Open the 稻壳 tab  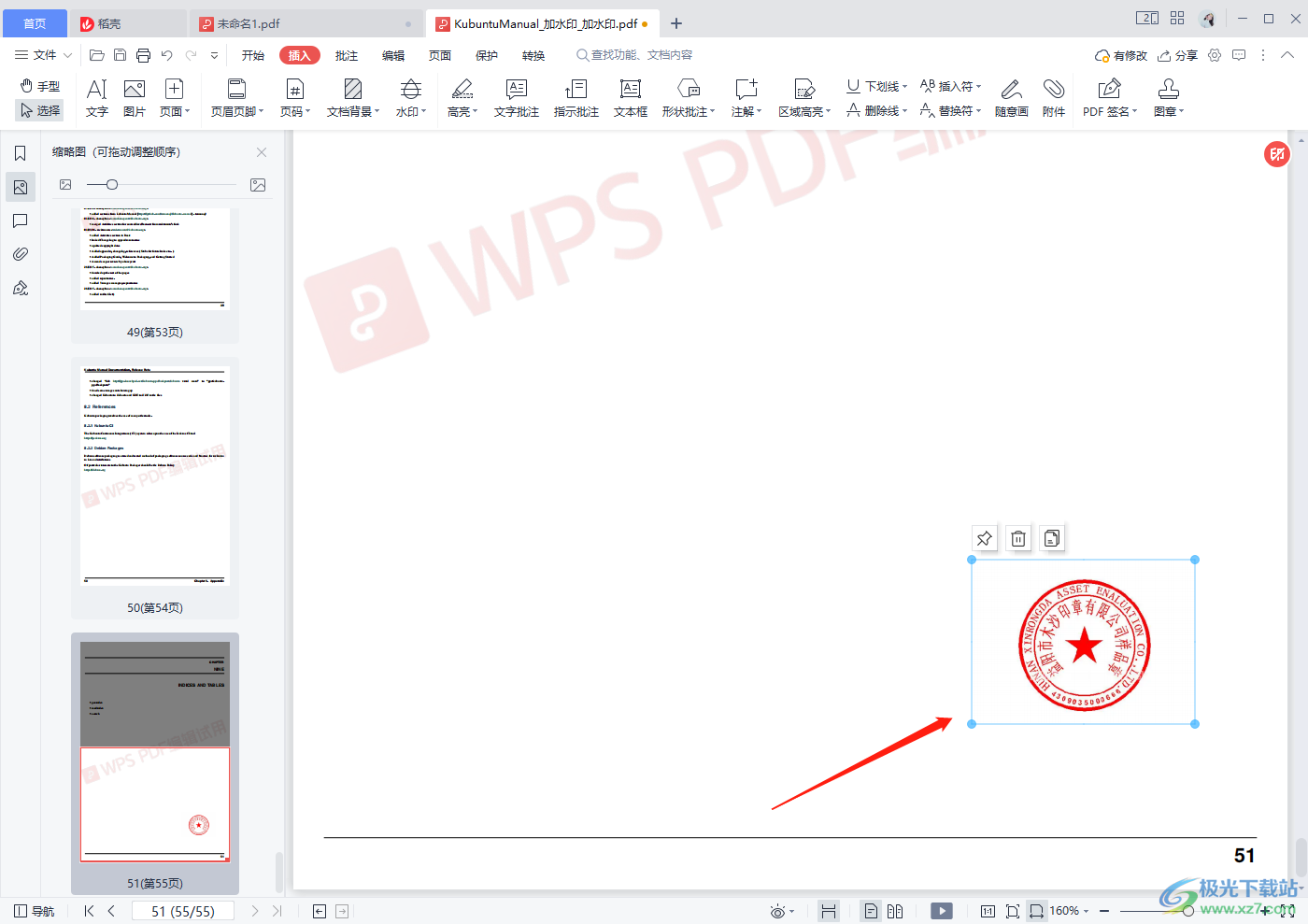(129, 23)
